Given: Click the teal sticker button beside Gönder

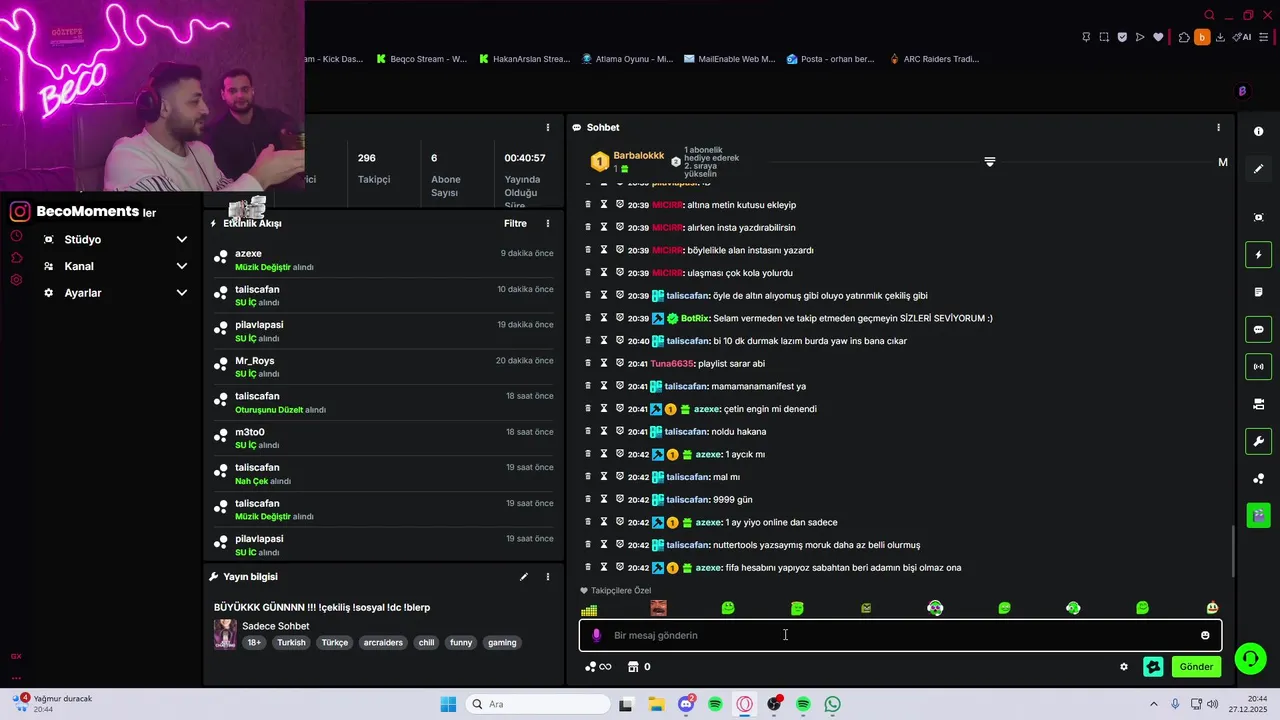Looking at the screenshot, I should (1153, 667).
